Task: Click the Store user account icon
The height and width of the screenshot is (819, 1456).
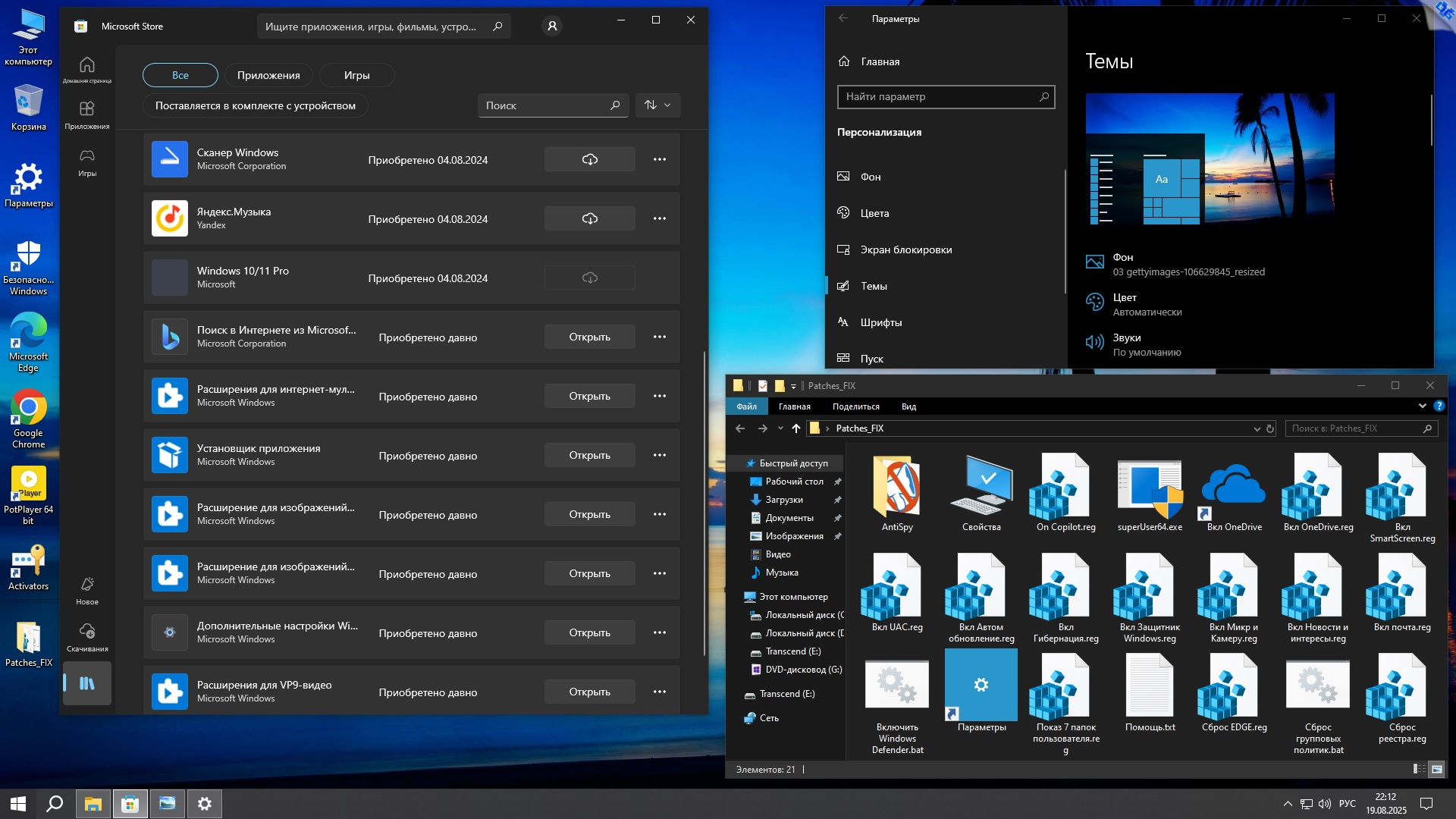Action: [x=552, y=27]
